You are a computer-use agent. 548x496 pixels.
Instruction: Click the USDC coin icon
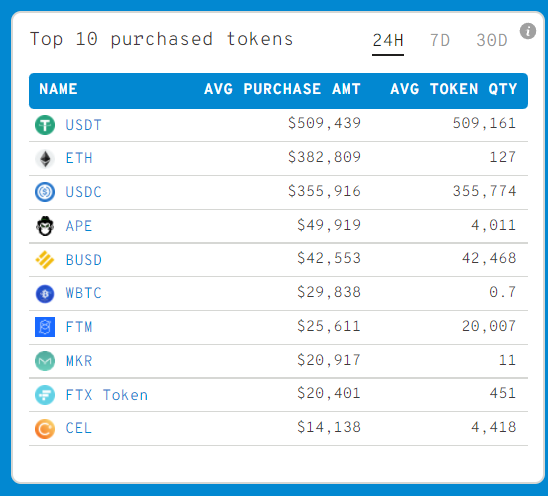(45, 192)
